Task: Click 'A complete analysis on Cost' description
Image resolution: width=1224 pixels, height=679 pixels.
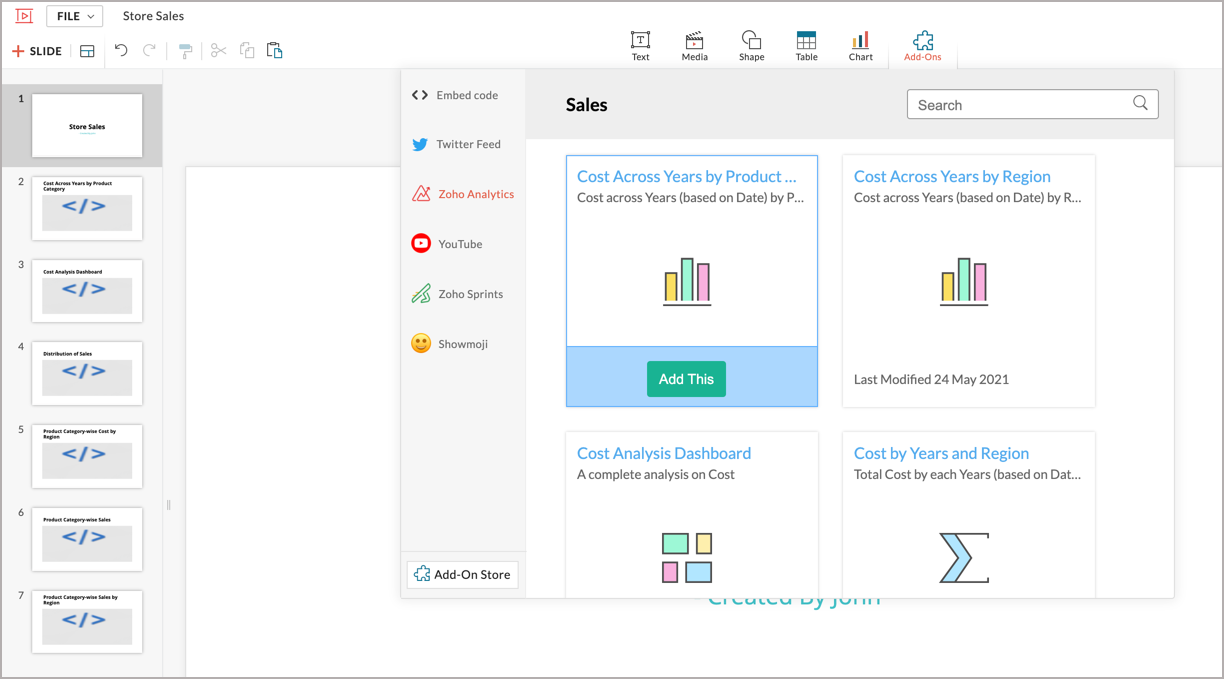Action: (x=656, y=474)
